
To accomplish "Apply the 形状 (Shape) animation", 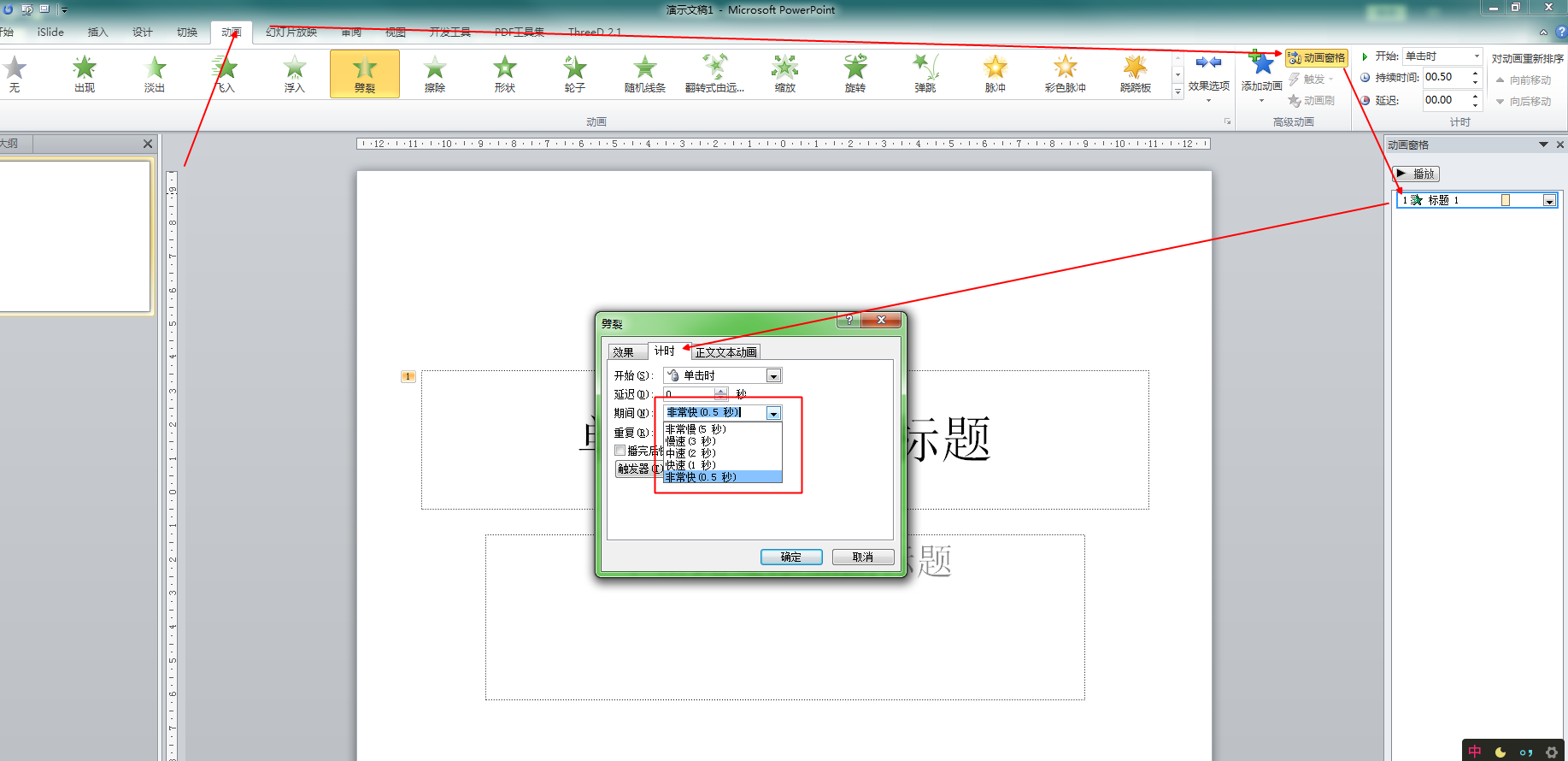I will click(505, 74).
